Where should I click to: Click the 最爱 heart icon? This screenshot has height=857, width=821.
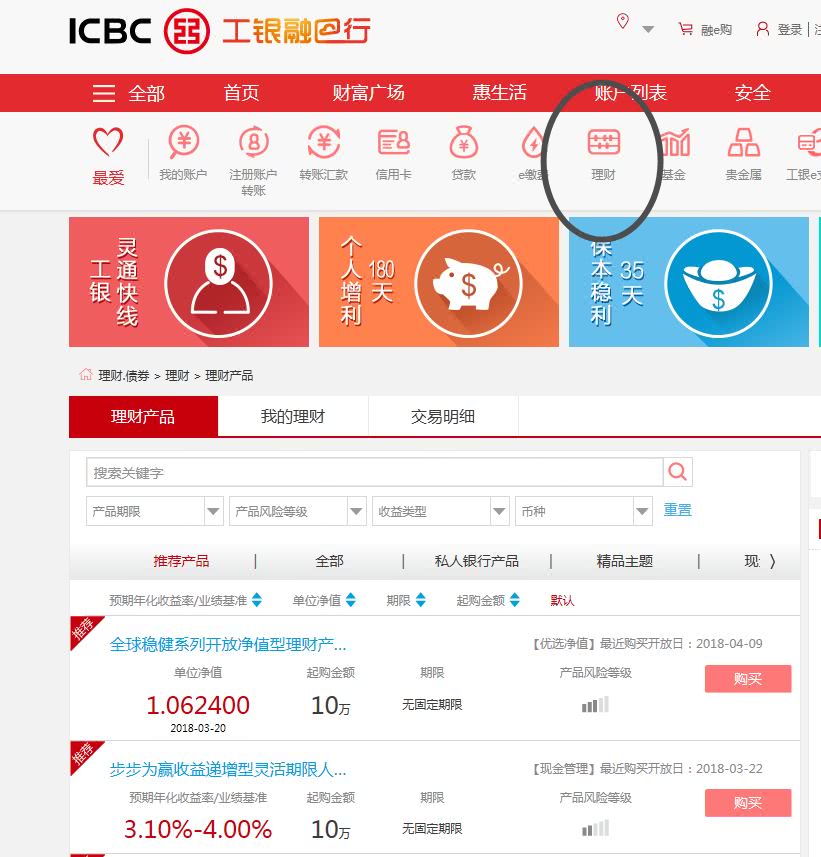coord(108,142)
